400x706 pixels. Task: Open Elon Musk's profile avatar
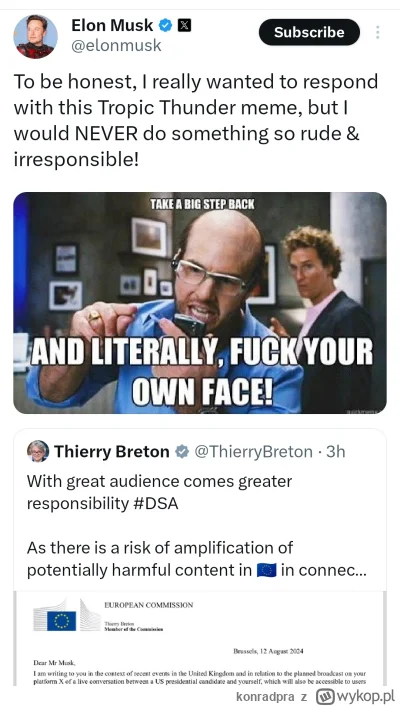pyautogui.click(x=36, y=37)
